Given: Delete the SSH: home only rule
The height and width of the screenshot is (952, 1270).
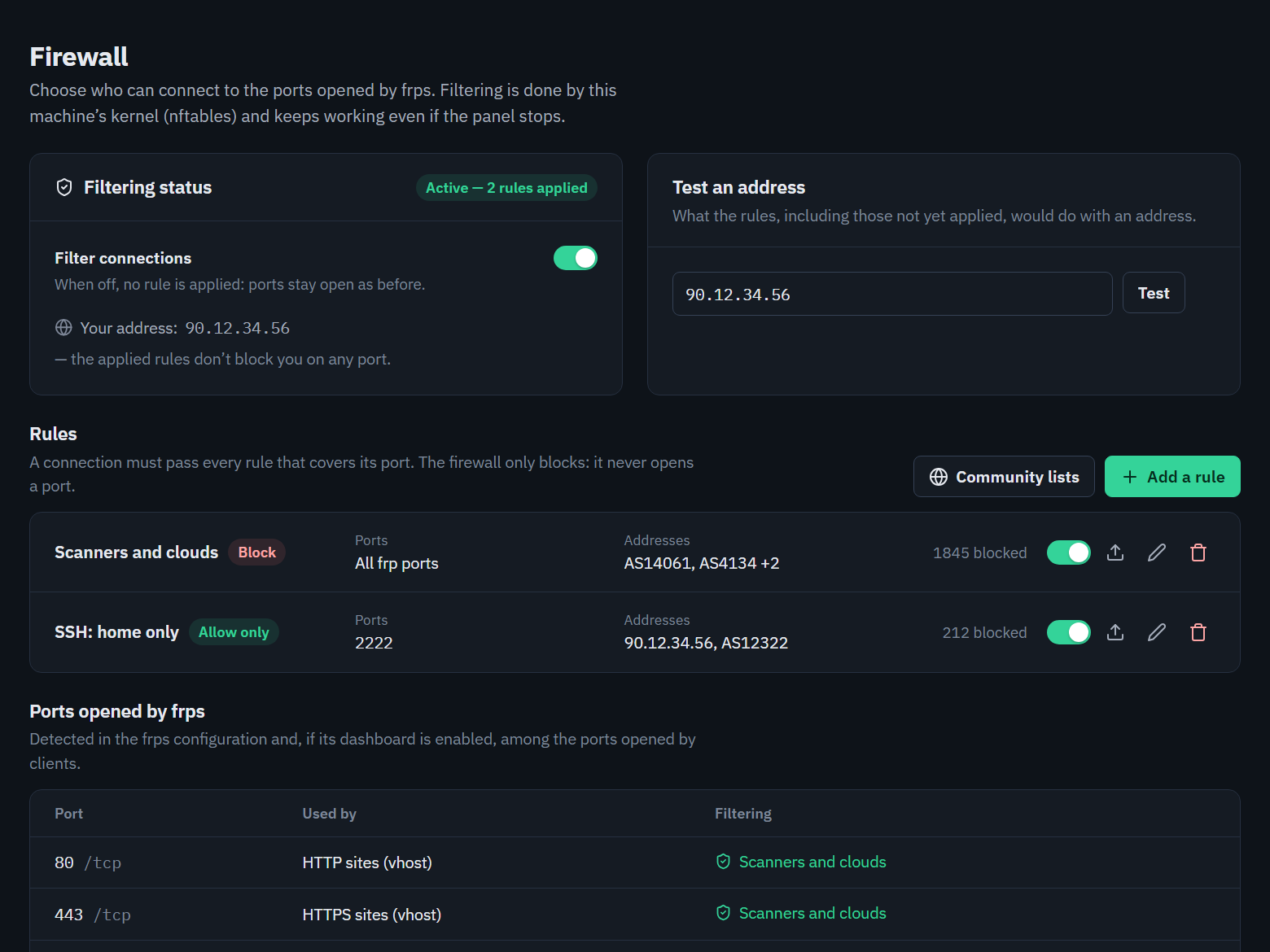Looking at the screenshot, I should click(x=1198, y=632).
